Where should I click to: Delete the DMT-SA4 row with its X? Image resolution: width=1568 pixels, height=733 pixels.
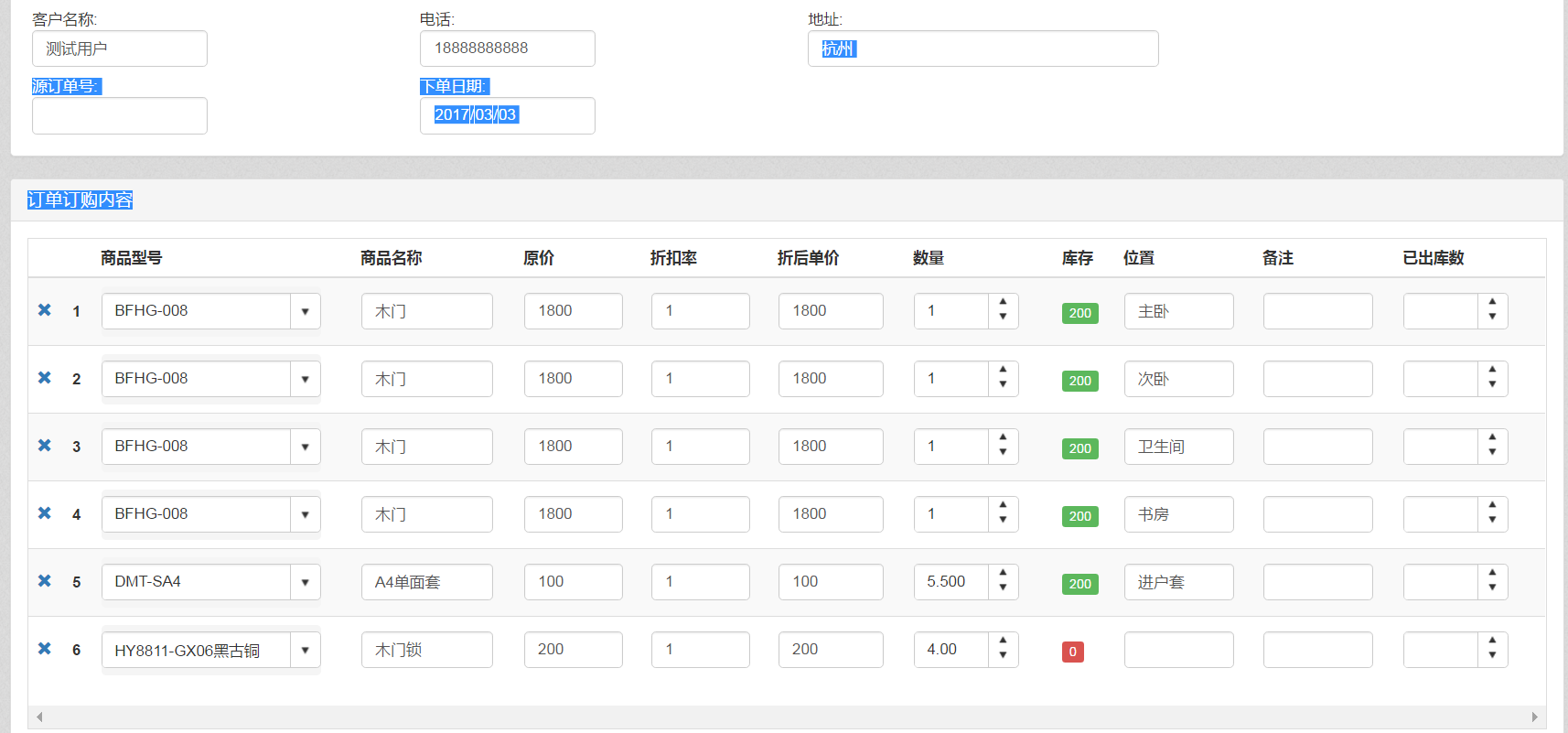(44, 581)
